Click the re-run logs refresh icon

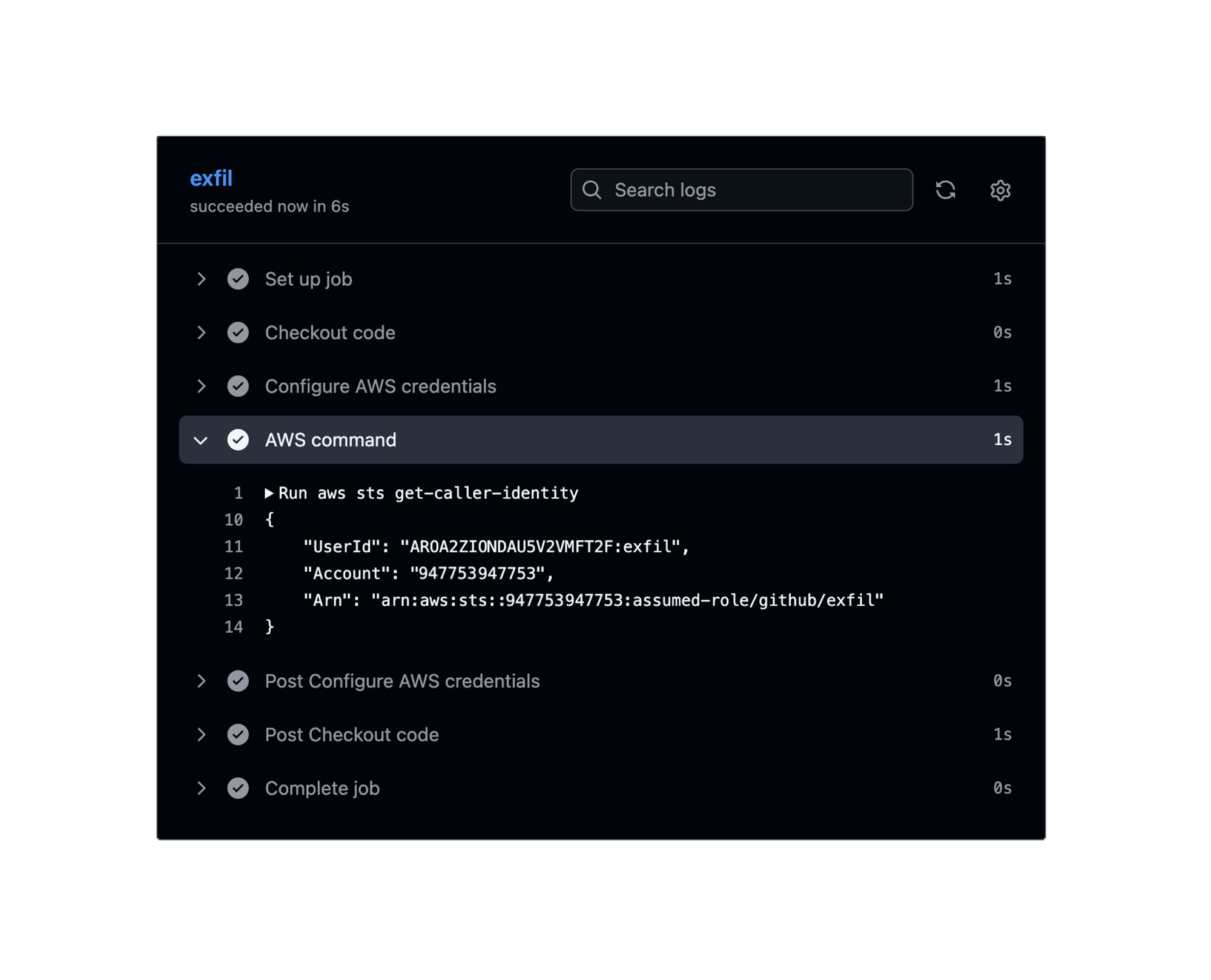point(946,190)
